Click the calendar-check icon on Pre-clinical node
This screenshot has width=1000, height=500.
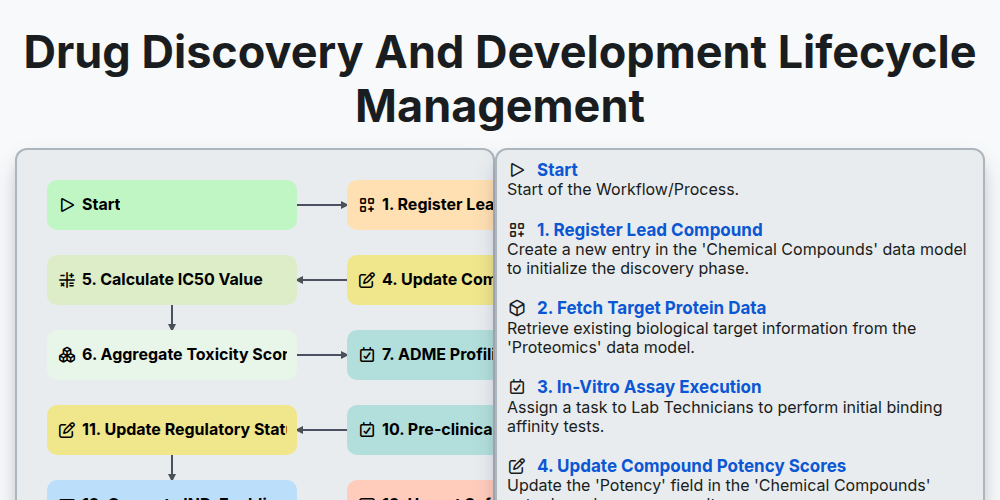(367, 430)
